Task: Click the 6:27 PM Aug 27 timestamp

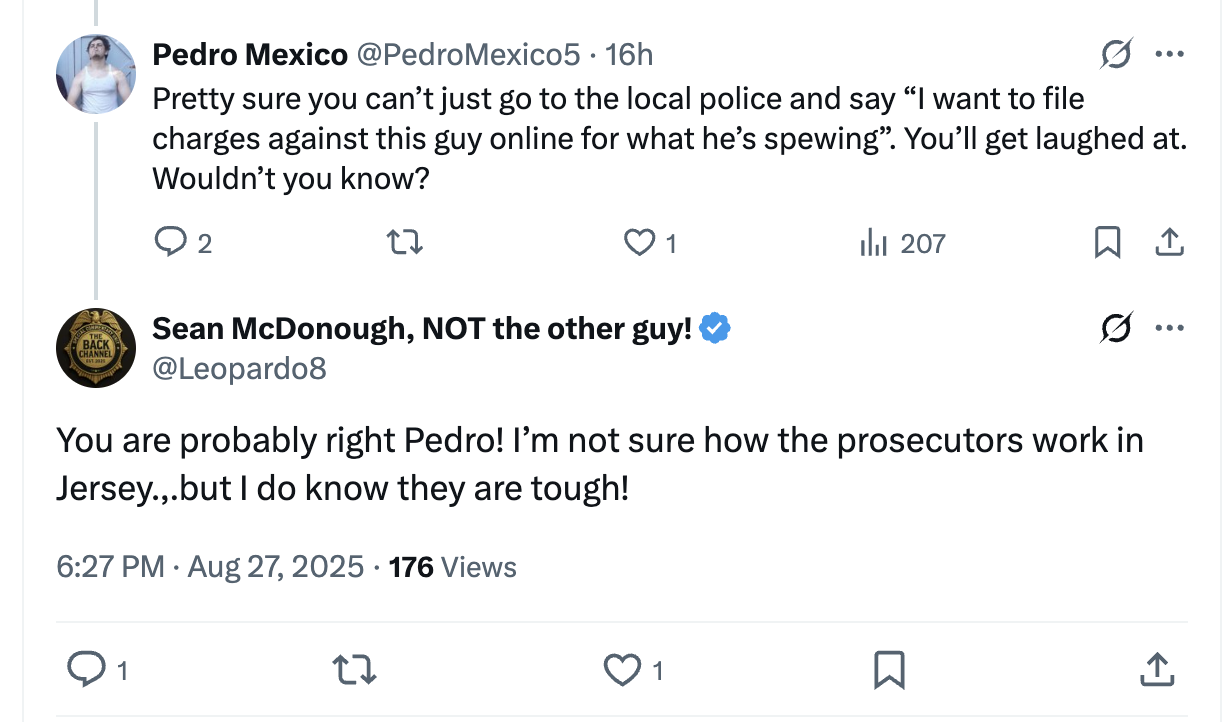Action: [210, 568]
